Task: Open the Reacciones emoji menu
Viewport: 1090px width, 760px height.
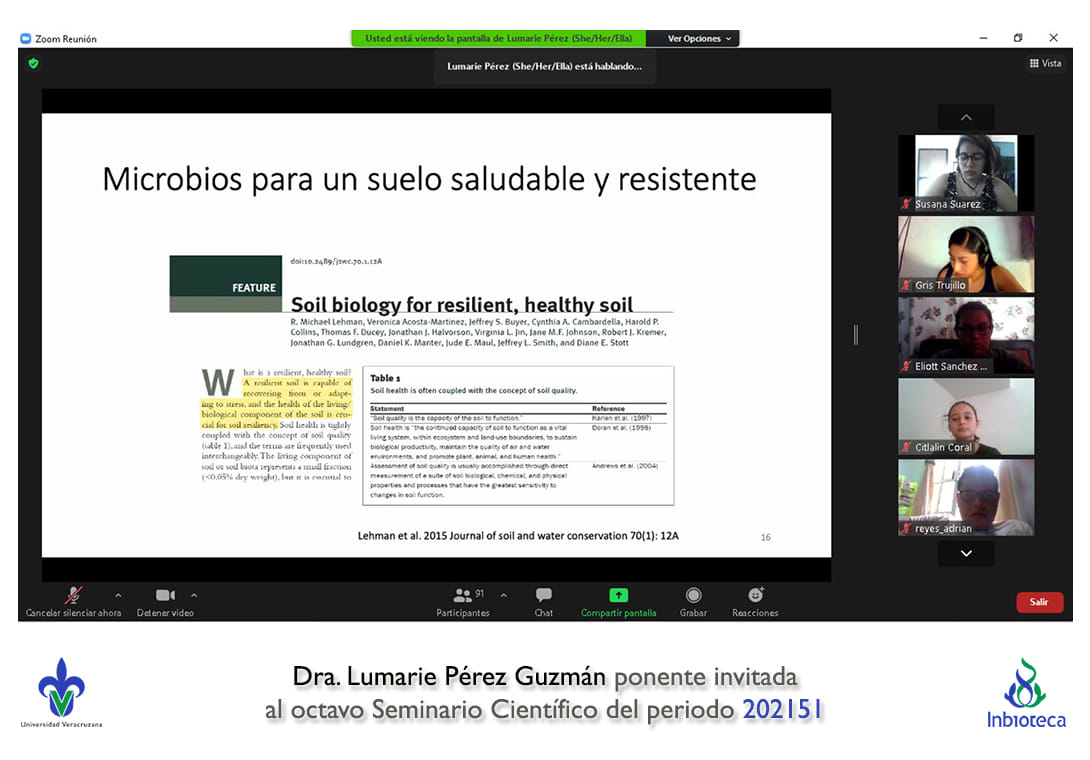Action: coord(755,596)
